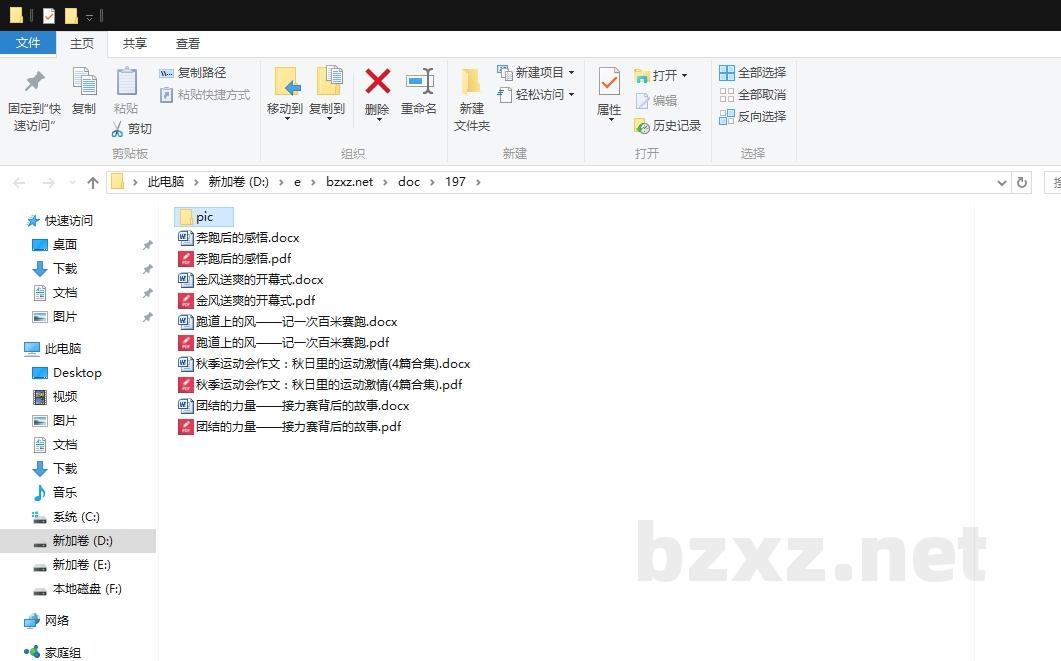Click the Paste (粘贴) clipboard icon
This screenshot has height=661, width=1061.
tap(126, 82)
